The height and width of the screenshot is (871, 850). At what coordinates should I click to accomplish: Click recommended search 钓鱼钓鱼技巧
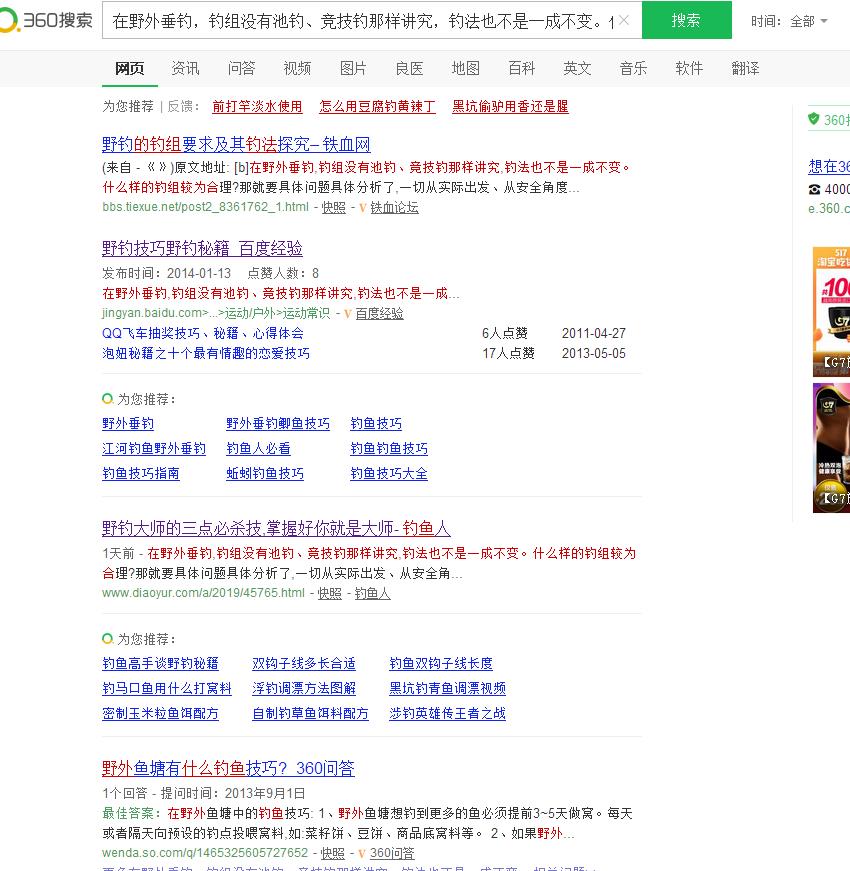point(389,449)
